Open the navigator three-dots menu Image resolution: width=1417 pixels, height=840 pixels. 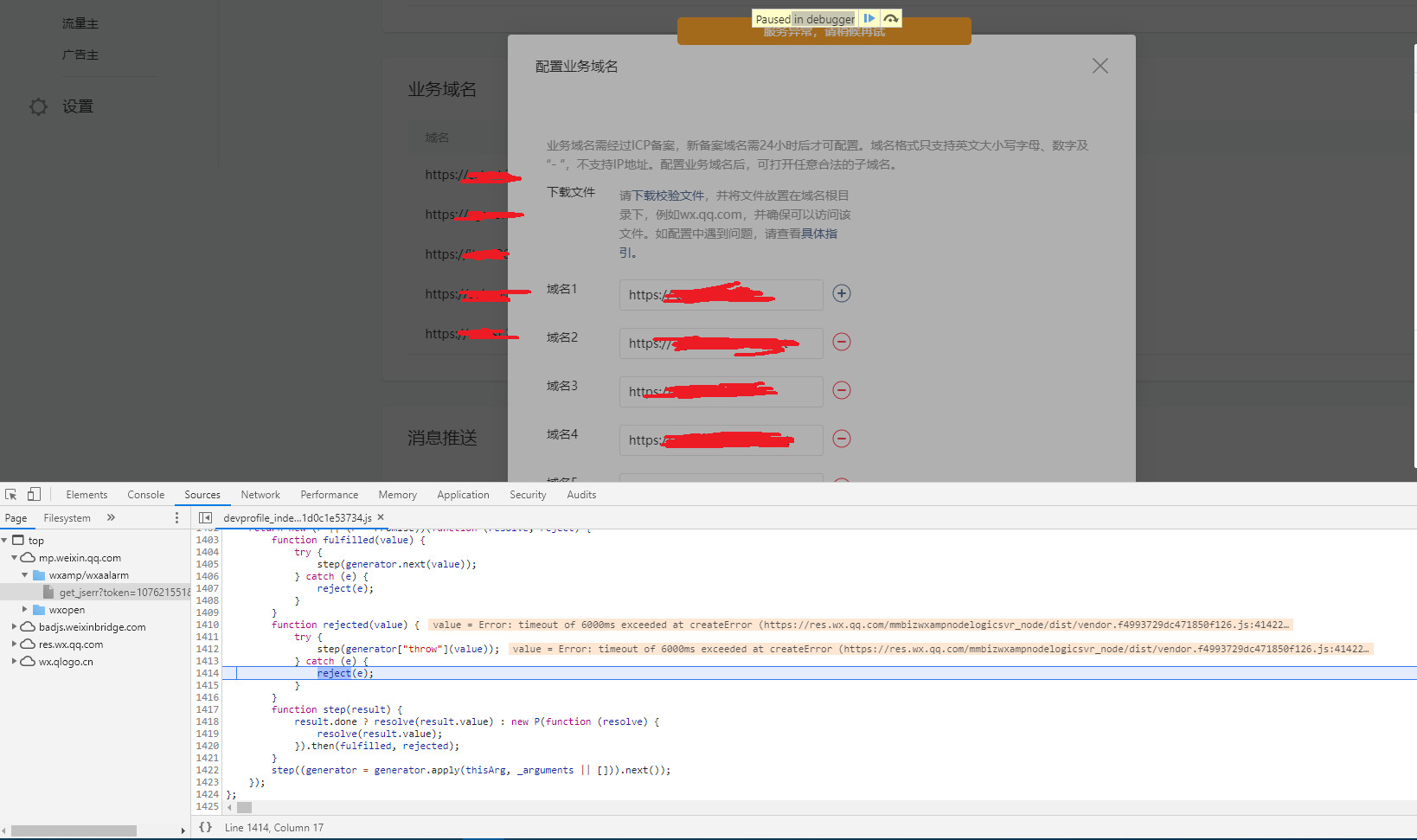point(176,517)
